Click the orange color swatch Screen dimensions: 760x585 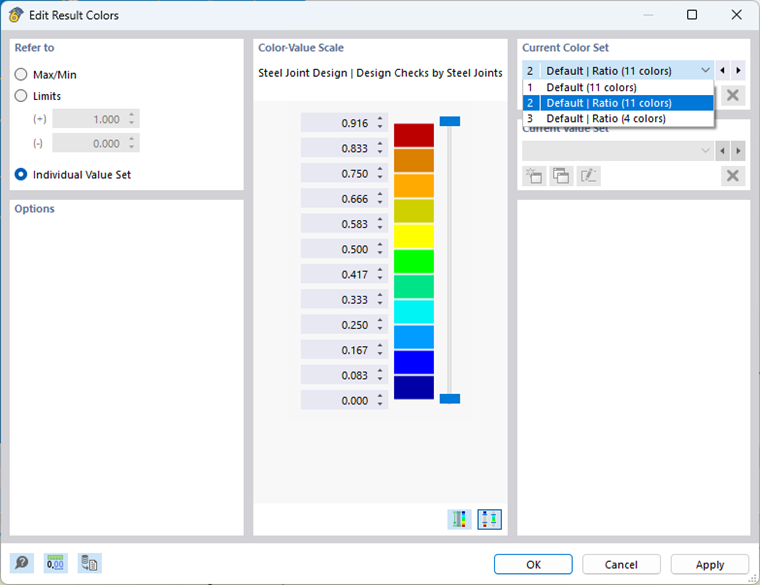point(413,186)
